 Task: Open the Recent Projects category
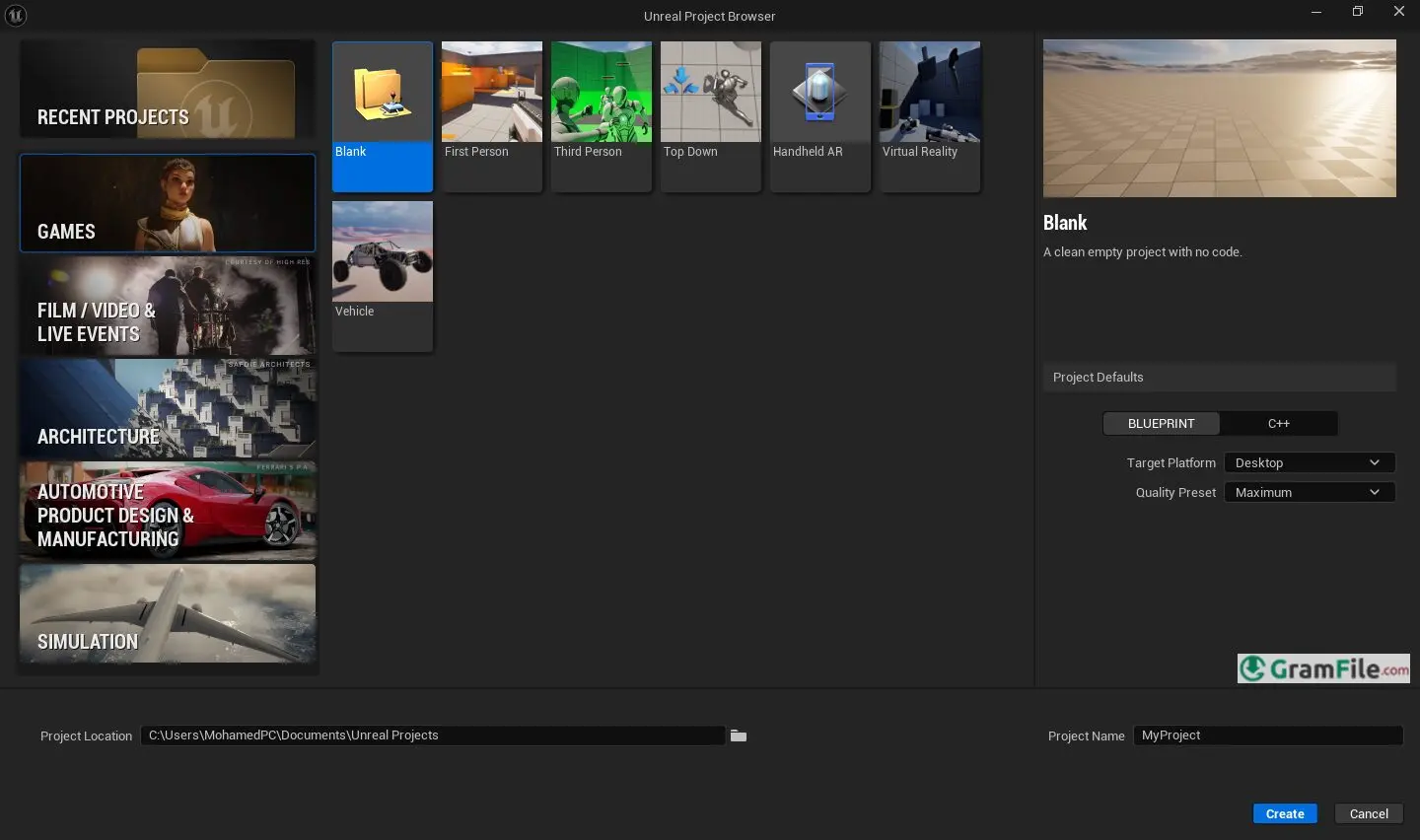pyautogui.click(x=168, y=89)
